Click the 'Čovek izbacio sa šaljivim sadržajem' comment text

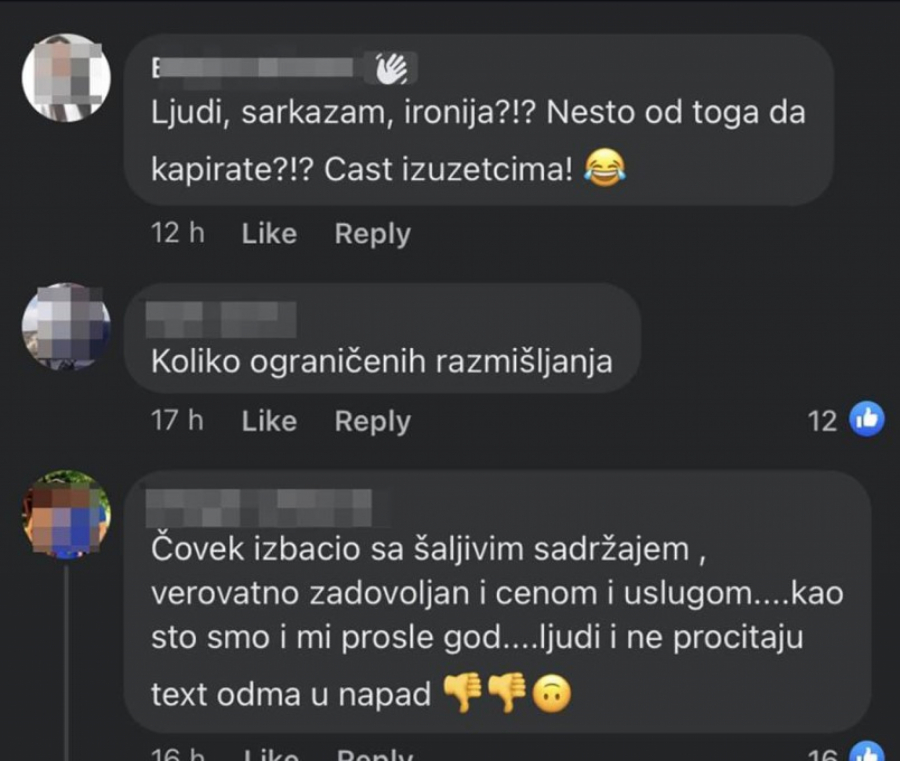497,621
